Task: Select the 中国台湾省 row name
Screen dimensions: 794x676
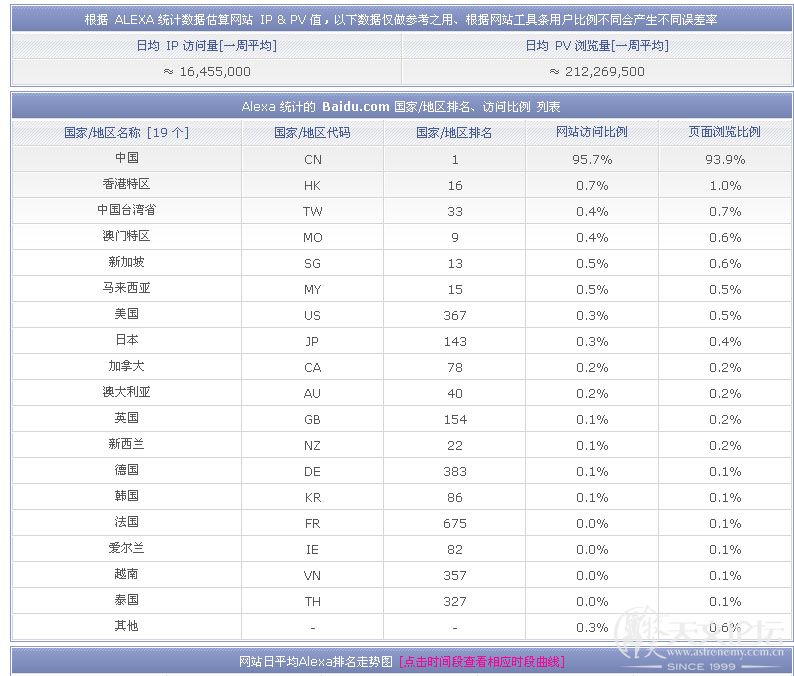Action: (127, 210)
